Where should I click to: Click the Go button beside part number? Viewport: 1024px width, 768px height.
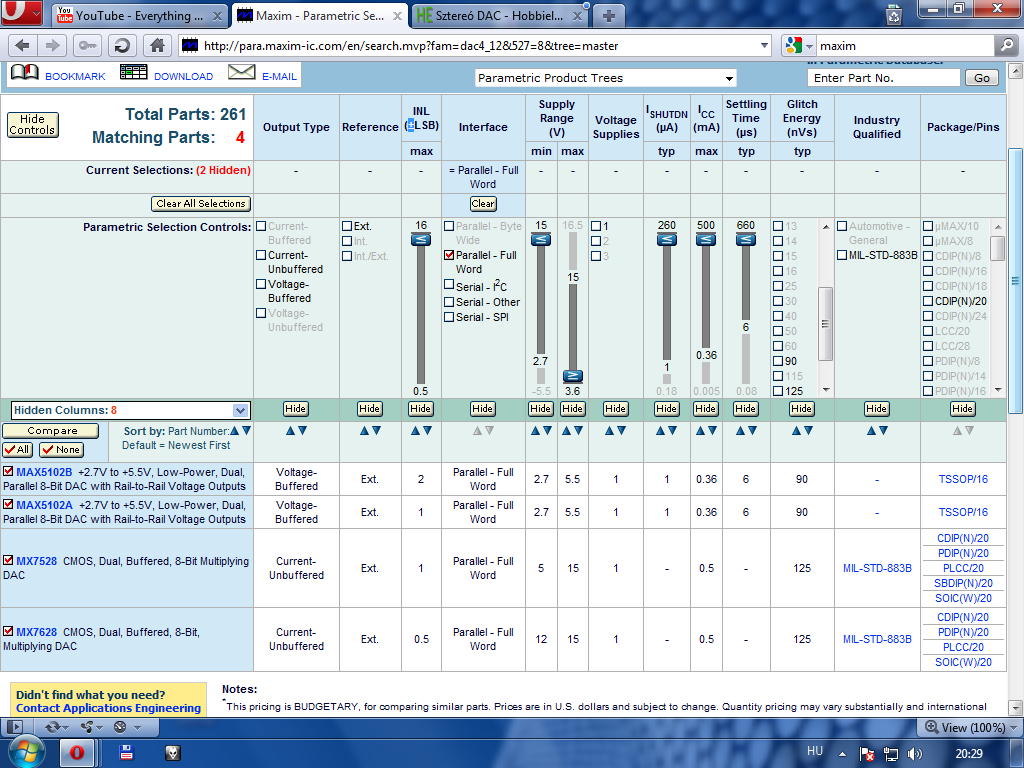982,78
